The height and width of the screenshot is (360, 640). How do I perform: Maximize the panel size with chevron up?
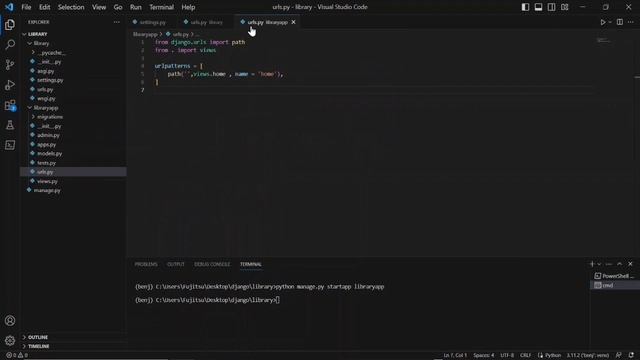coord(620,264)
